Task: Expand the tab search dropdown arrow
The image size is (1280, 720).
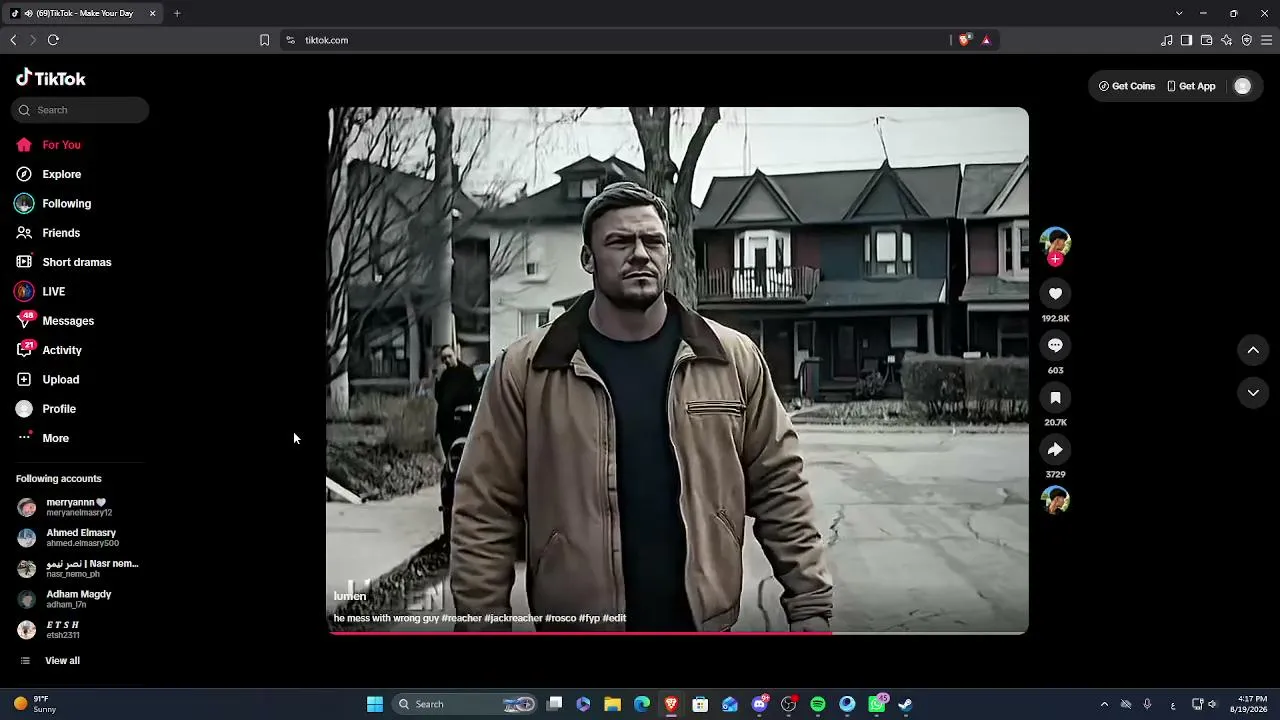Action: coord(1179,13)
